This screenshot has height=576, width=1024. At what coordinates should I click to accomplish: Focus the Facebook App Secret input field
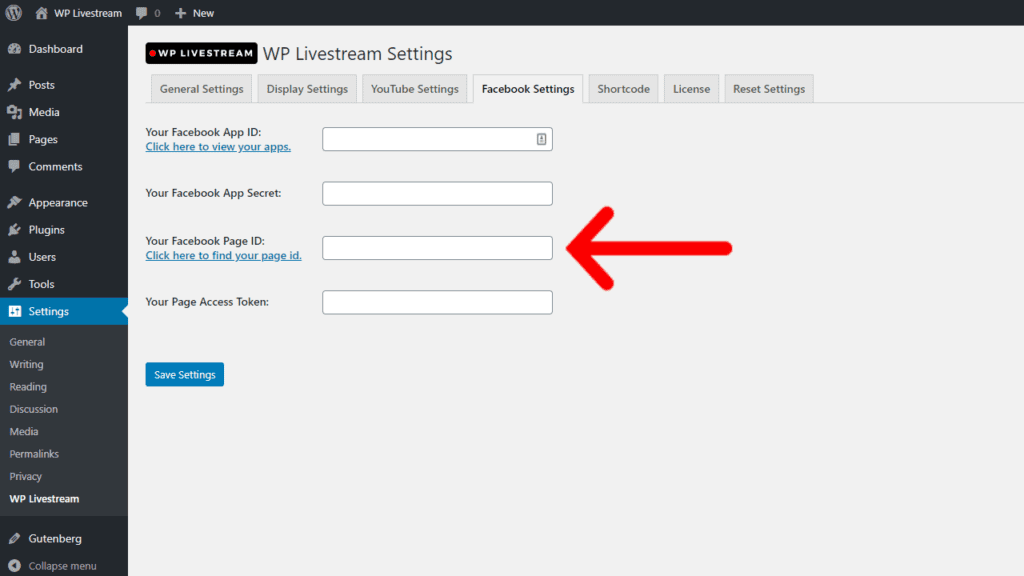coord(438,193)
